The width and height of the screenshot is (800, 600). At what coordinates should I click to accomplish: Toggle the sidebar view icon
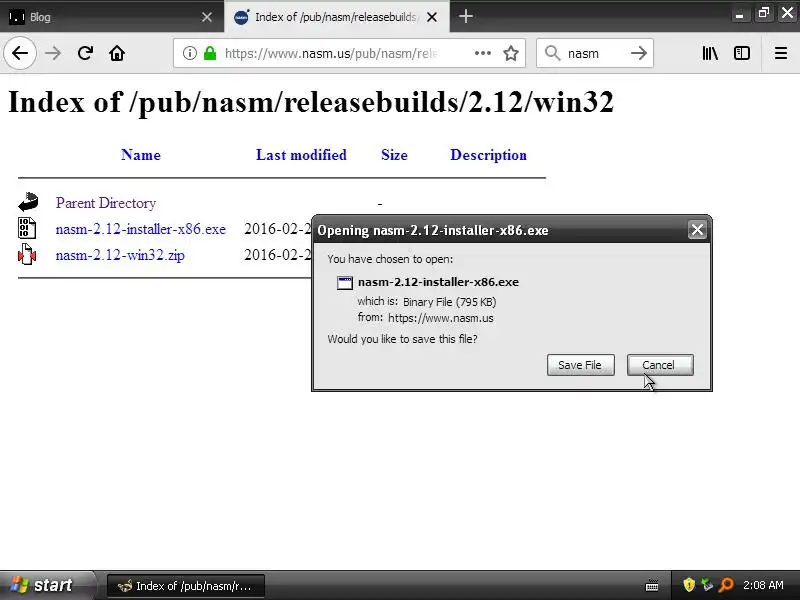pos(742,53)
